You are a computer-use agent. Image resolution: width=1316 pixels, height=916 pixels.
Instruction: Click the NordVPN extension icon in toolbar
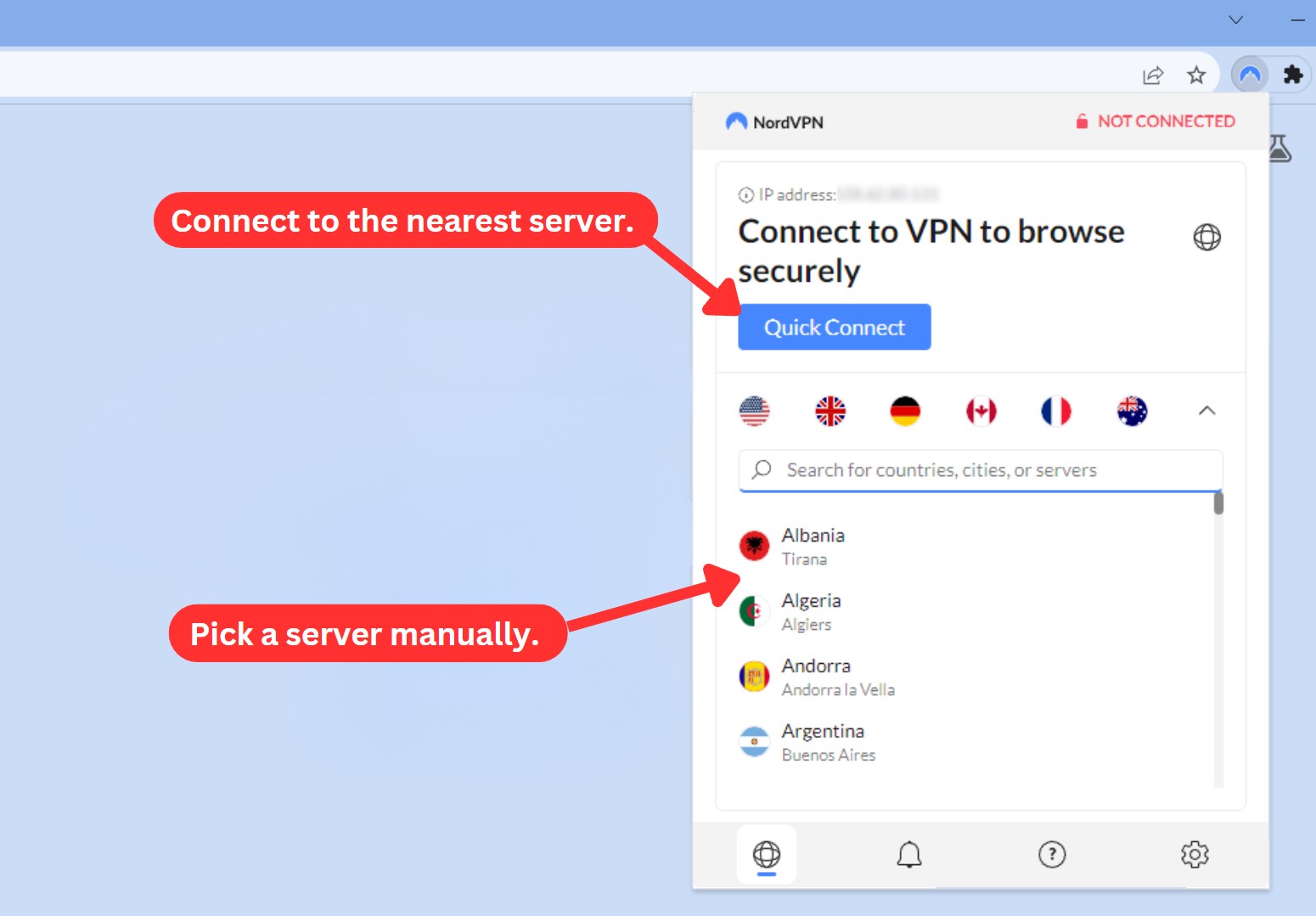point(1250,75)
